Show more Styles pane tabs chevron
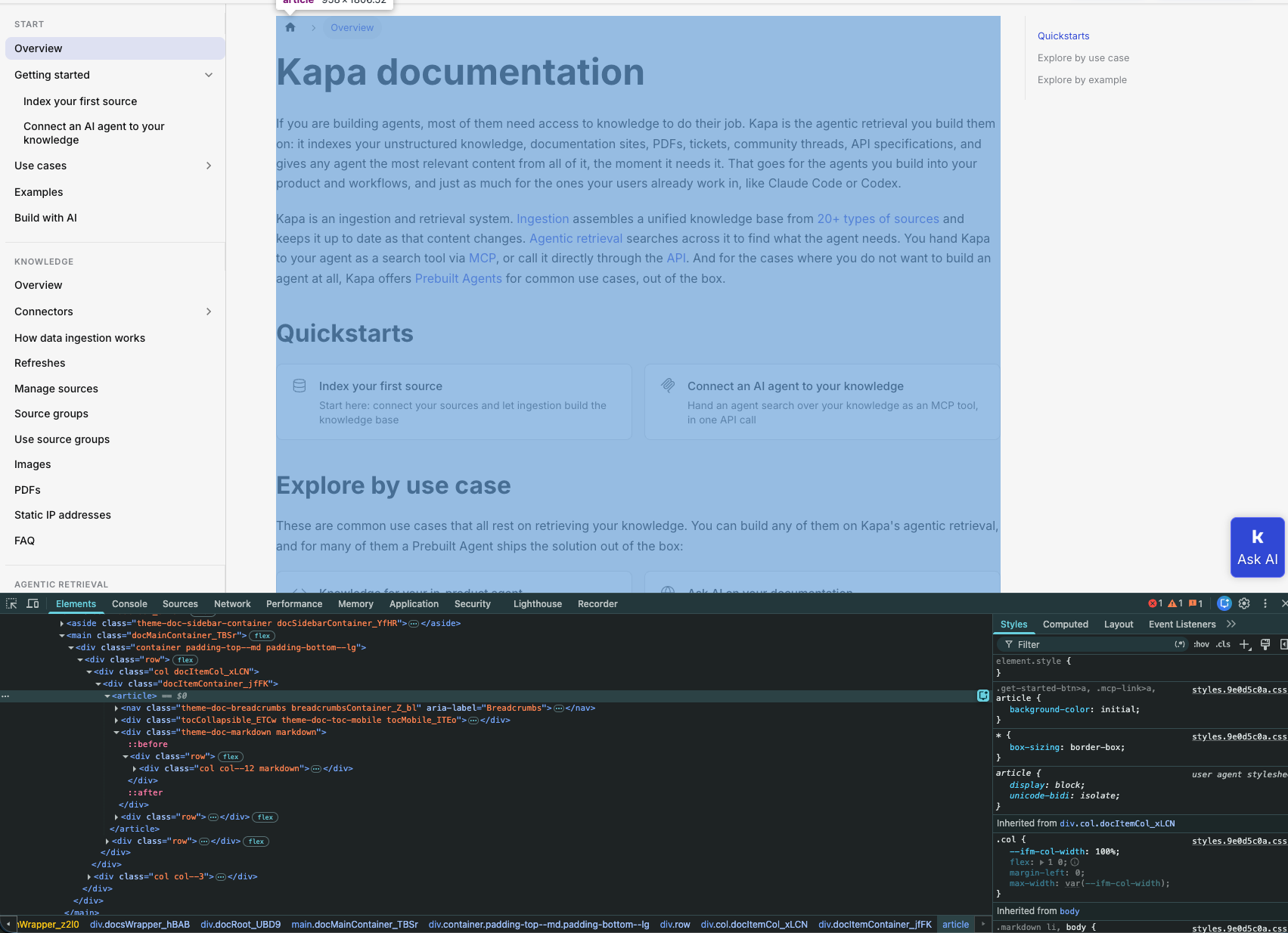 pos(1231,624)
